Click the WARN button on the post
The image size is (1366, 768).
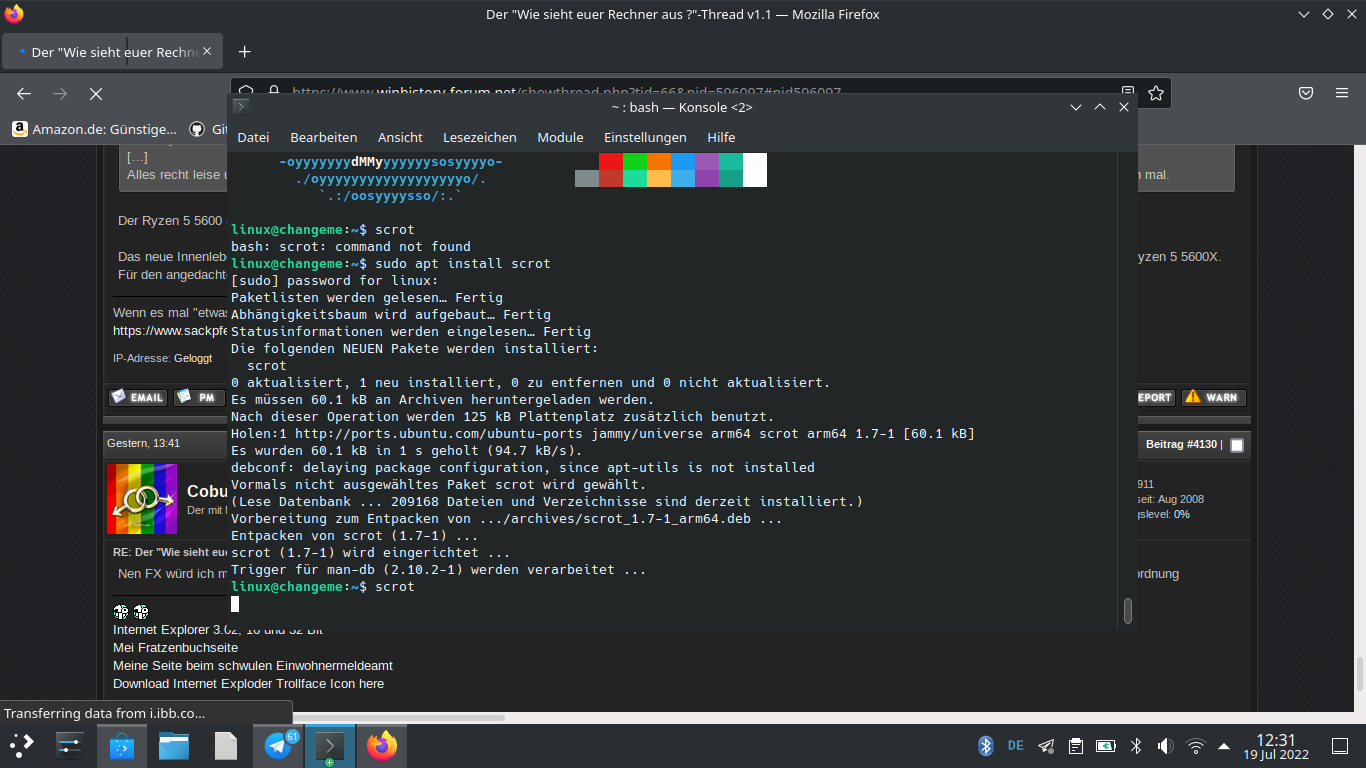1213,397
